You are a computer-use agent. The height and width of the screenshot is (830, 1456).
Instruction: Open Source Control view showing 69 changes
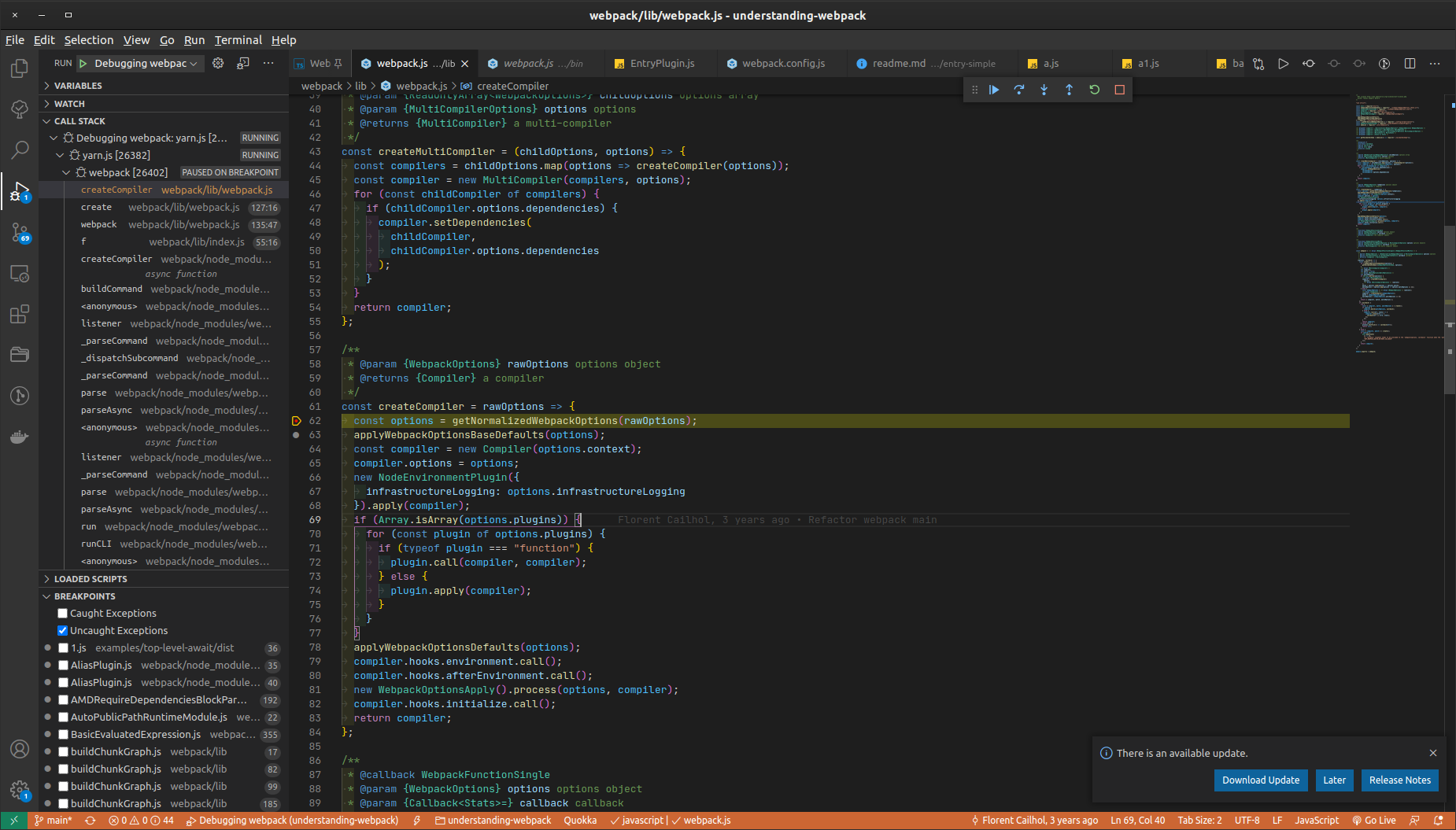[19, 232]
